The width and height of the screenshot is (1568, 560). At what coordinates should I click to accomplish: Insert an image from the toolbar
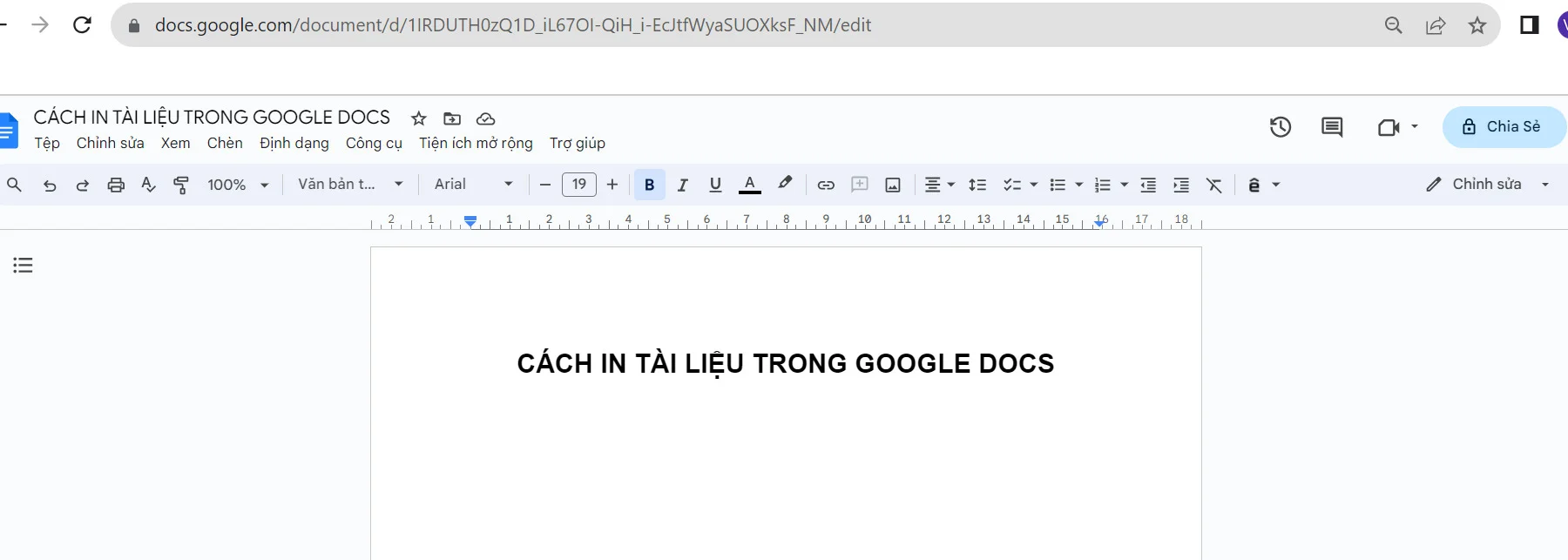(x=893, y=185)
